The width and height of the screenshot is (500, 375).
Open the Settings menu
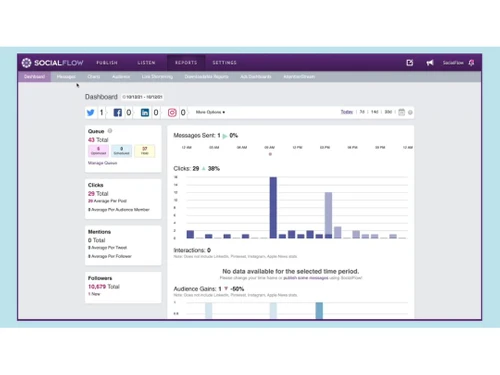click(x=225, y=63)
